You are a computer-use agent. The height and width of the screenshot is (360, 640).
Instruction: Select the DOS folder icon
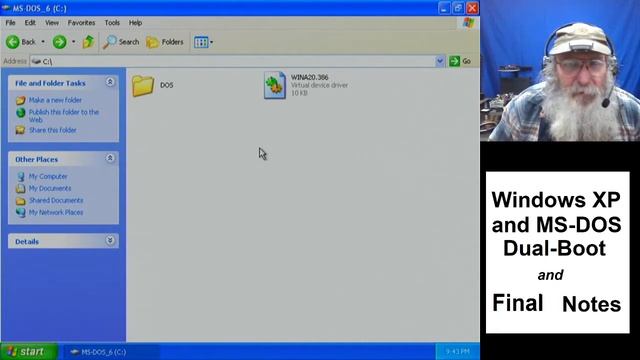click(143, 85)
